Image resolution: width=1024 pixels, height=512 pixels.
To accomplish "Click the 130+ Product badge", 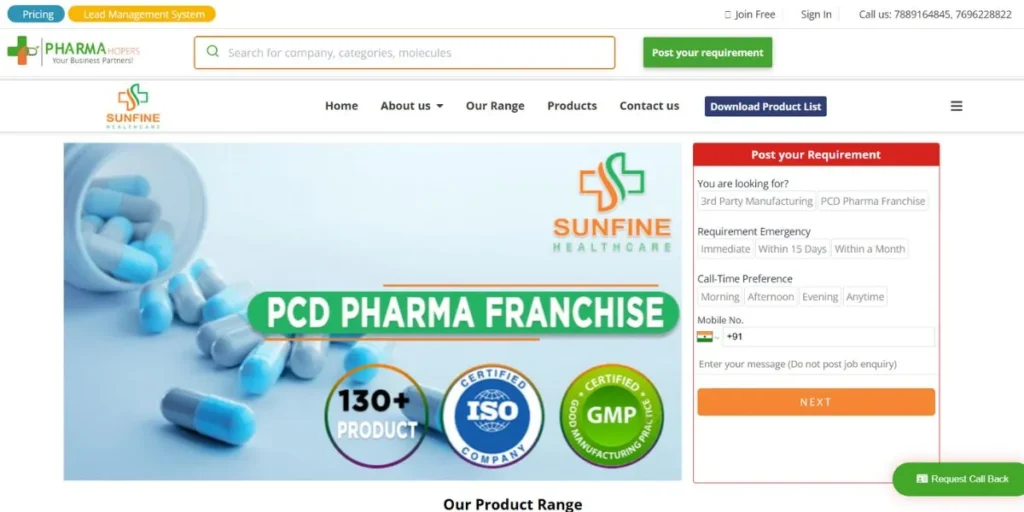I will pyautogui.click(x=376, y=414).
